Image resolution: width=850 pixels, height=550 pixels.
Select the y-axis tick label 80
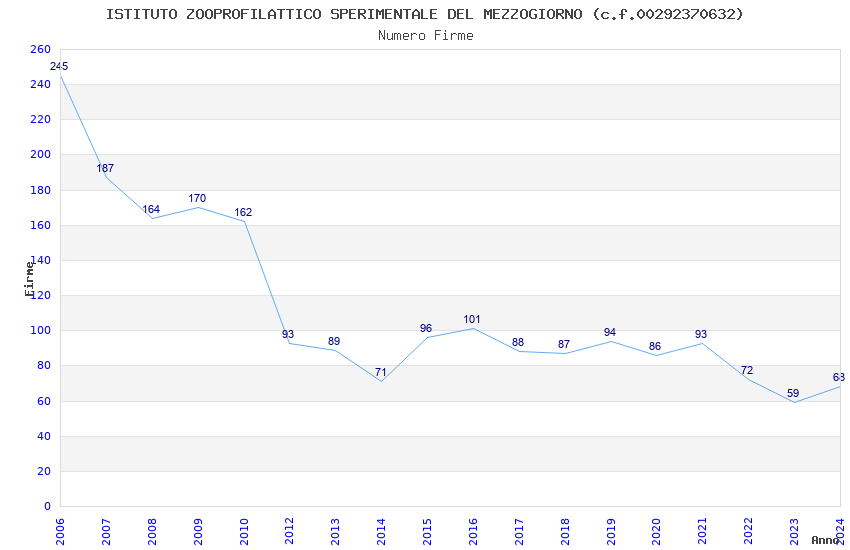pyautogui.click(x=44, y=365)
